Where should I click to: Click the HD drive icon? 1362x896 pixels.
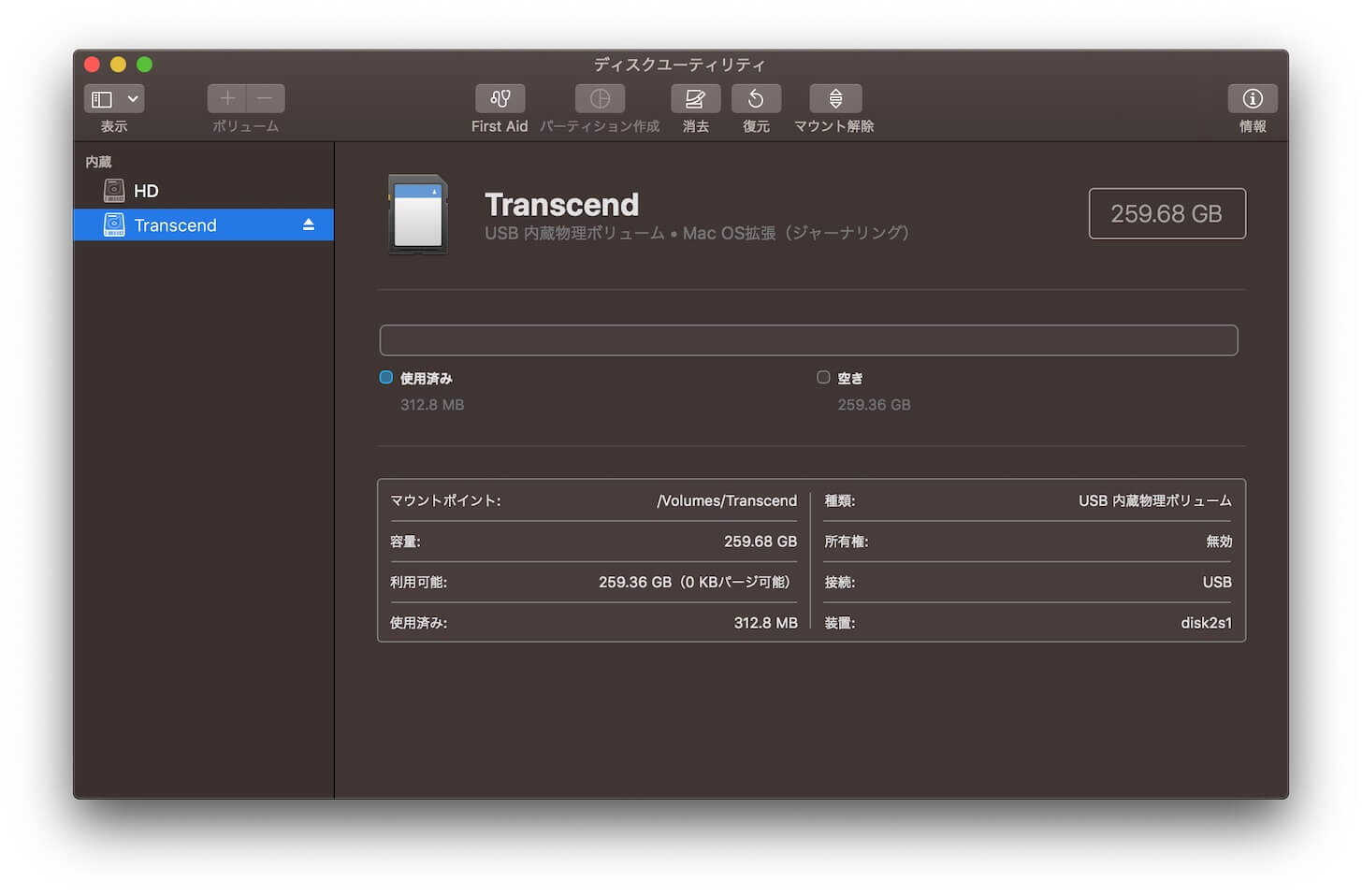tap(114, 191)
